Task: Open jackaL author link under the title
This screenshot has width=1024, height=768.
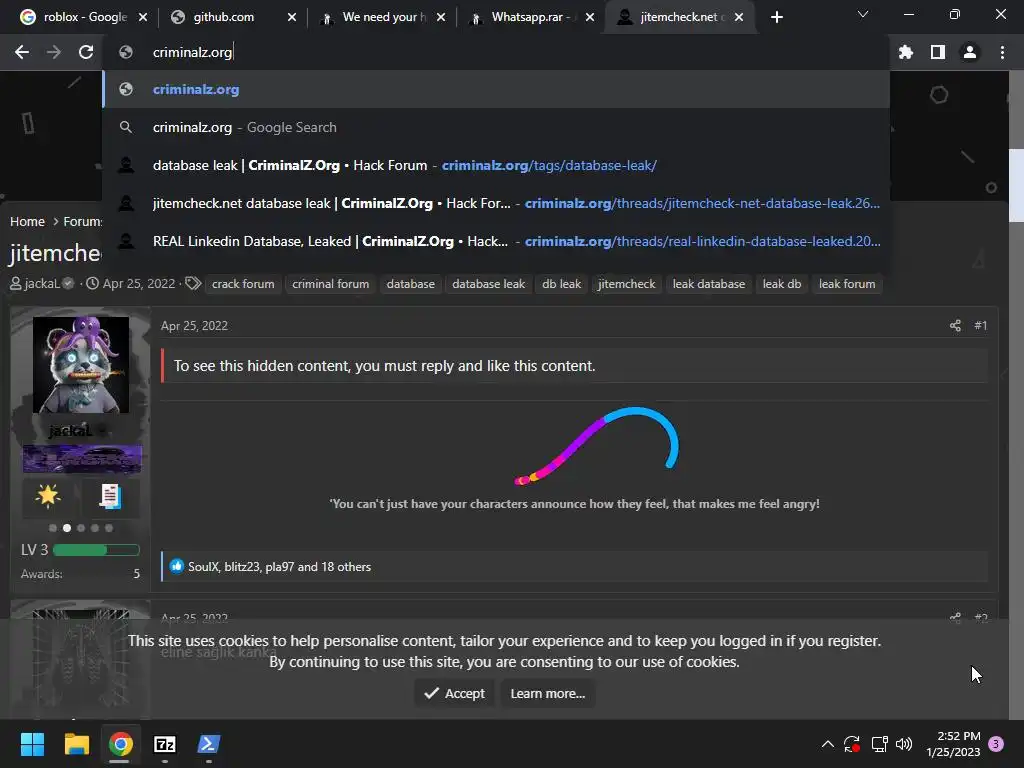Action: click(42, 284)
